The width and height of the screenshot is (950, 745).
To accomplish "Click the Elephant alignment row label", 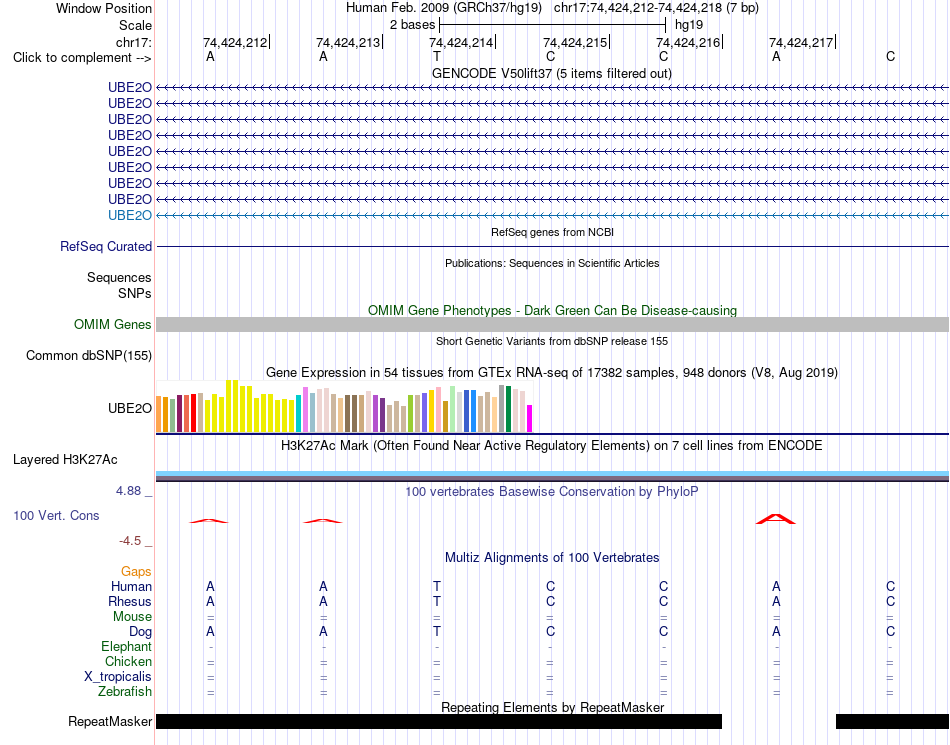I will point(126,646).
